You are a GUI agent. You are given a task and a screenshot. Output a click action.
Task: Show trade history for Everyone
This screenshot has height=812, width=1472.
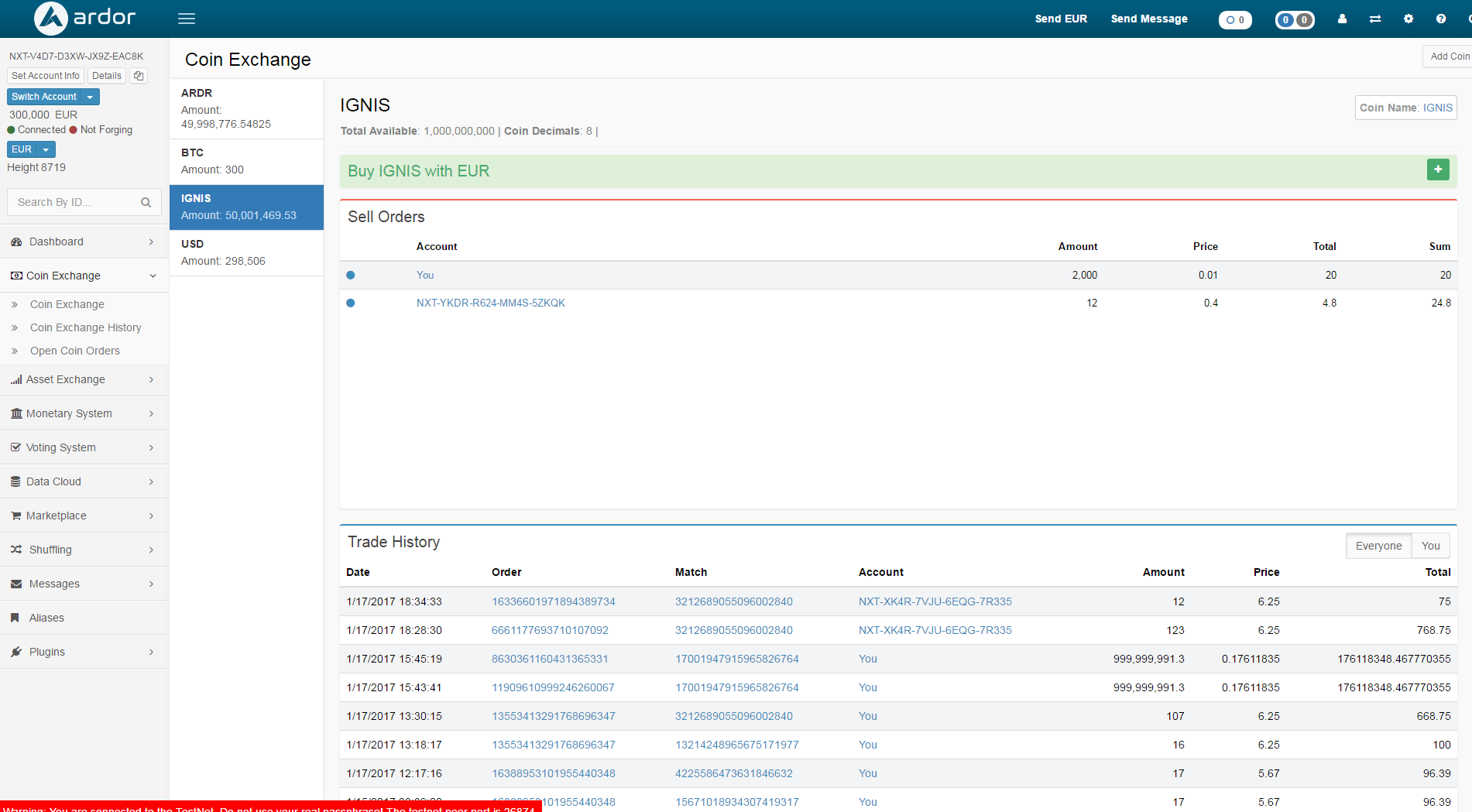point(1378,546)
